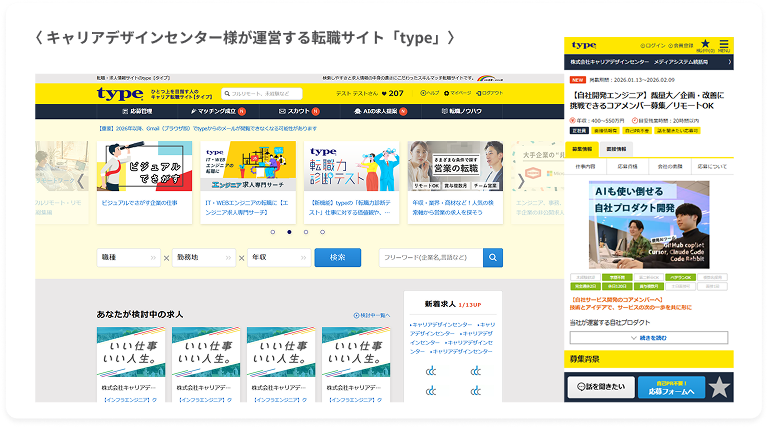
Task: Open the 職種 selector
Action: 128,258
